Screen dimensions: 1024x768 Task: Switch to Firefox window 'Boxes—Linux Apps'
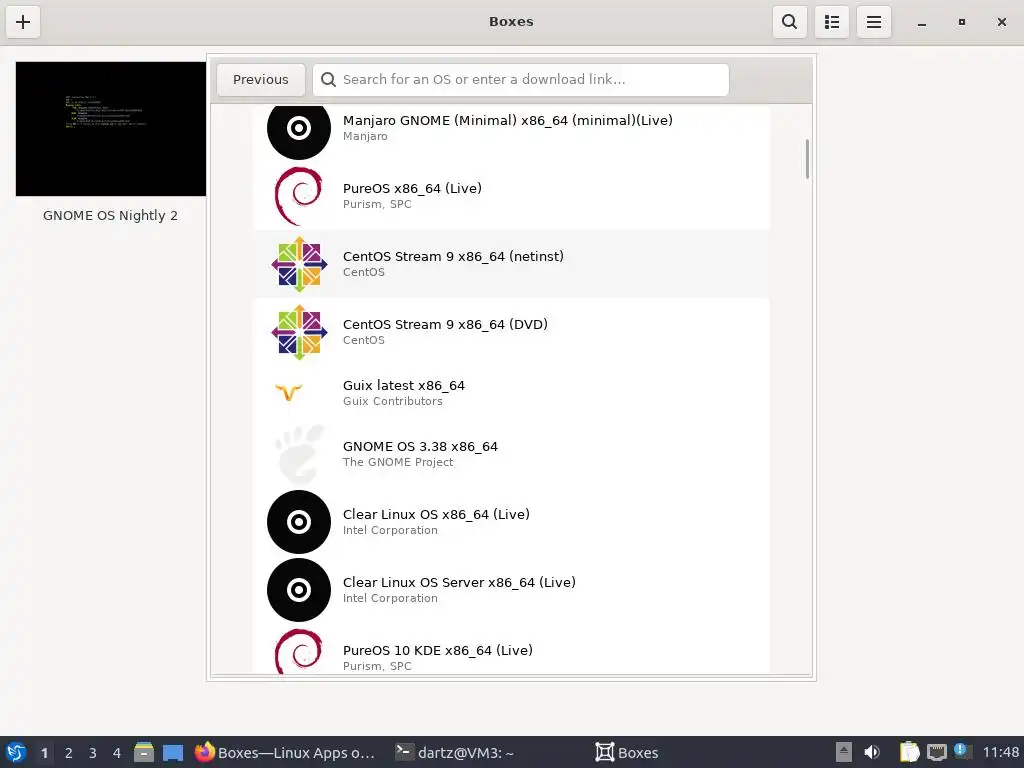pos(285,752)
